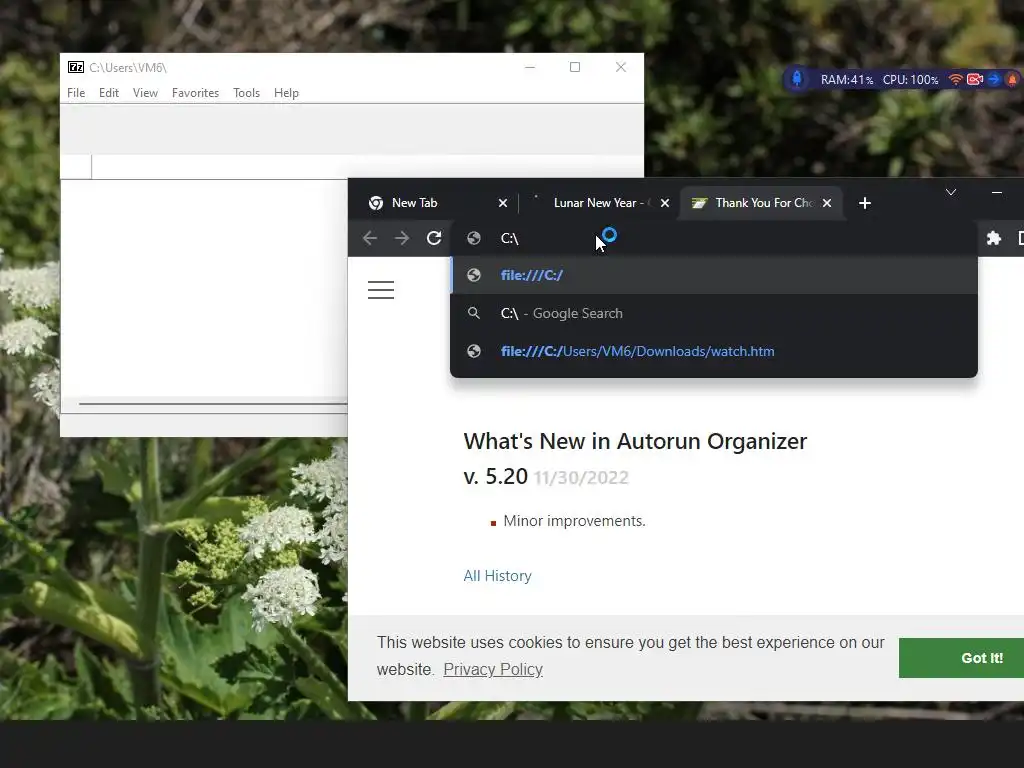
Task: Click the red camera icon in widget
Action: 975,80
